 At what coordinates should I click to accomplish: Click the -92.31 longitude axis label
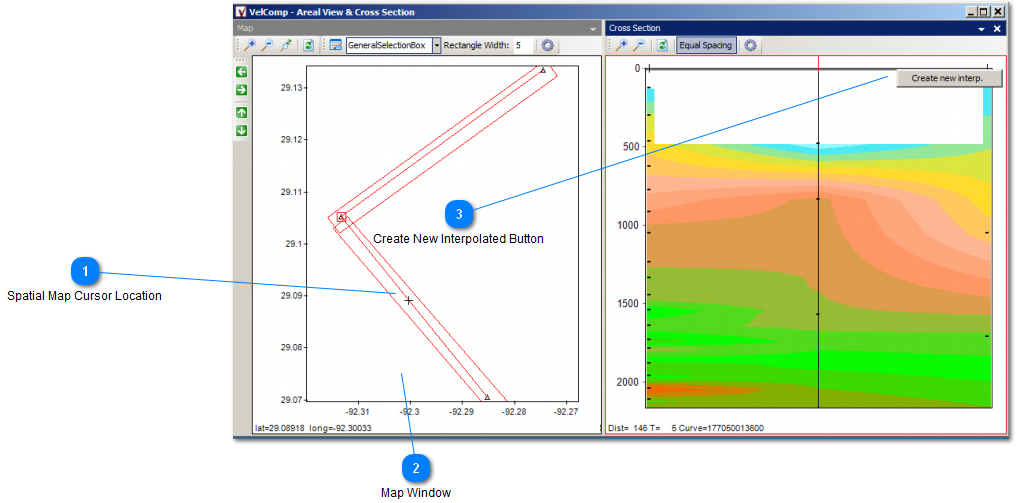click(358, 412)
